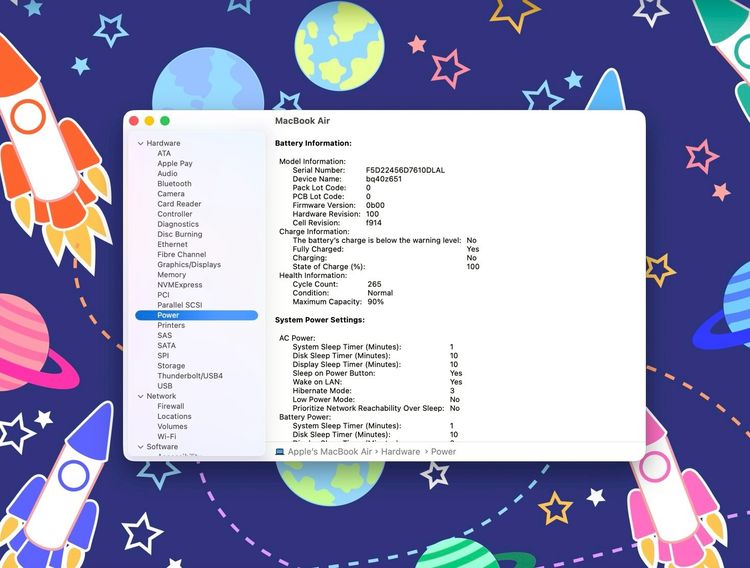Click the Cell Revision value f914
Viewport: 750px width, 568px height.
[374, 223]
